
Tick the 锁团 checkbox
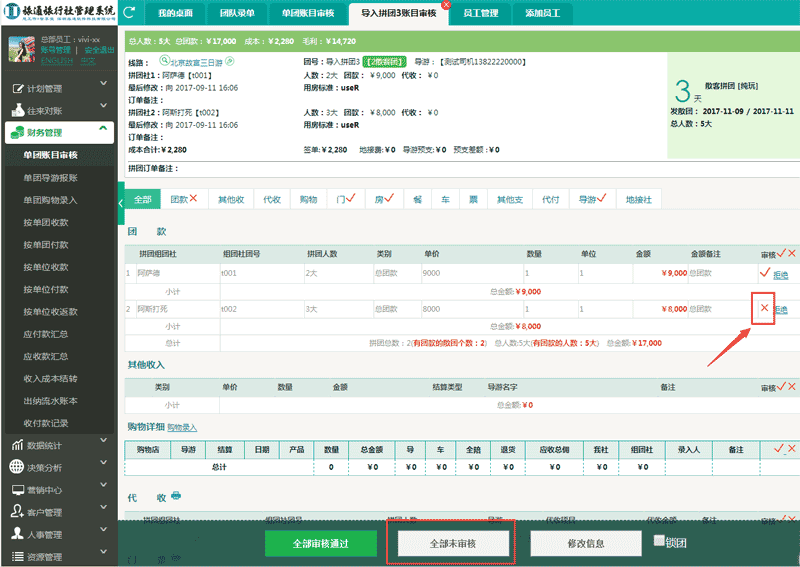click(x=659, y=540)
